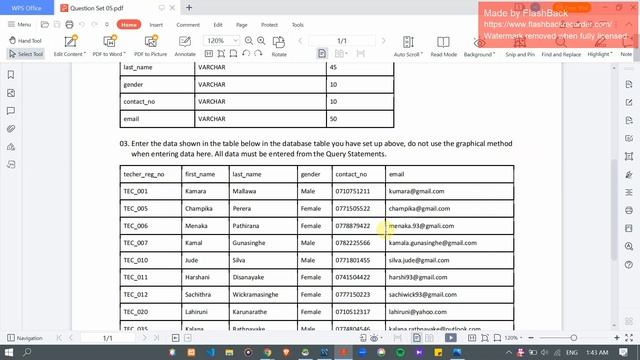Open the Comments side panel
Viewport: 640px width, 360px height.
click(11, 111)
